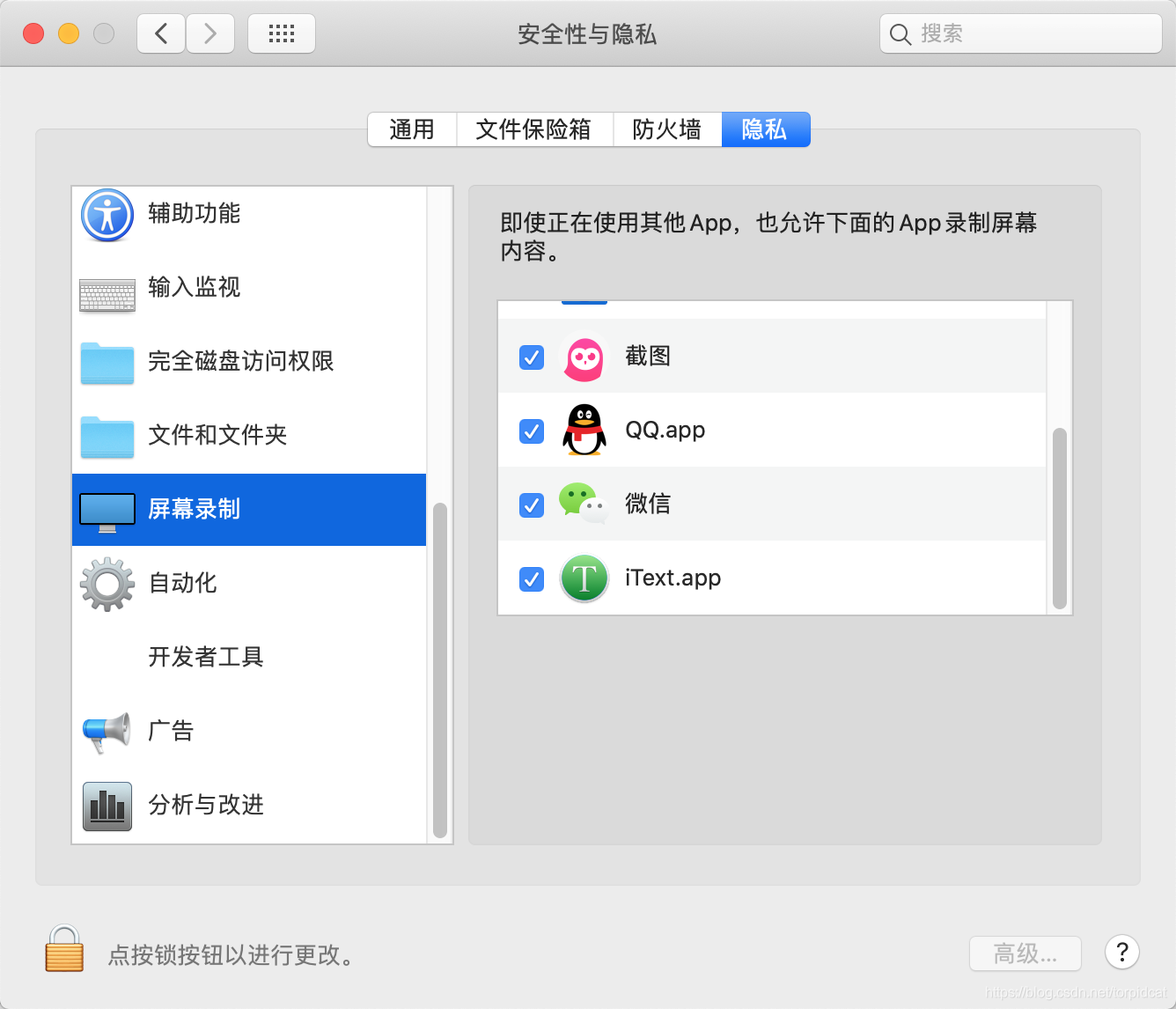Select the 通用 (General) tab
Image resolution: width=1176 pixels, height=1009 pixels.
[412, 129]
